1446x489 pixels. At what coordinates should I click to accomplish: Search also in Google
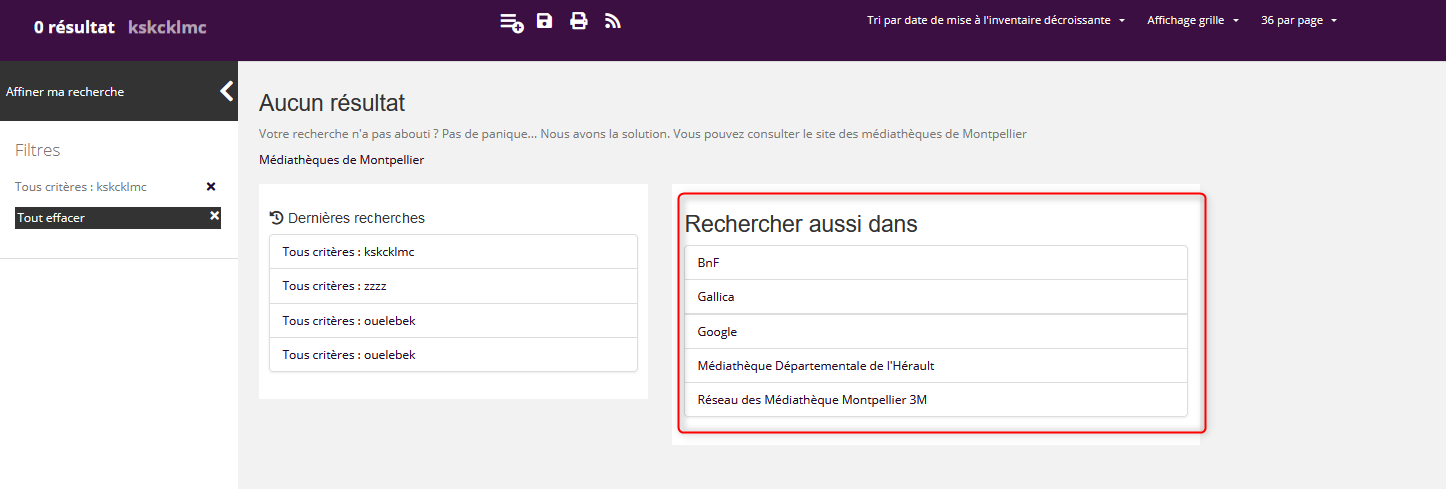(x=935, y=332)
